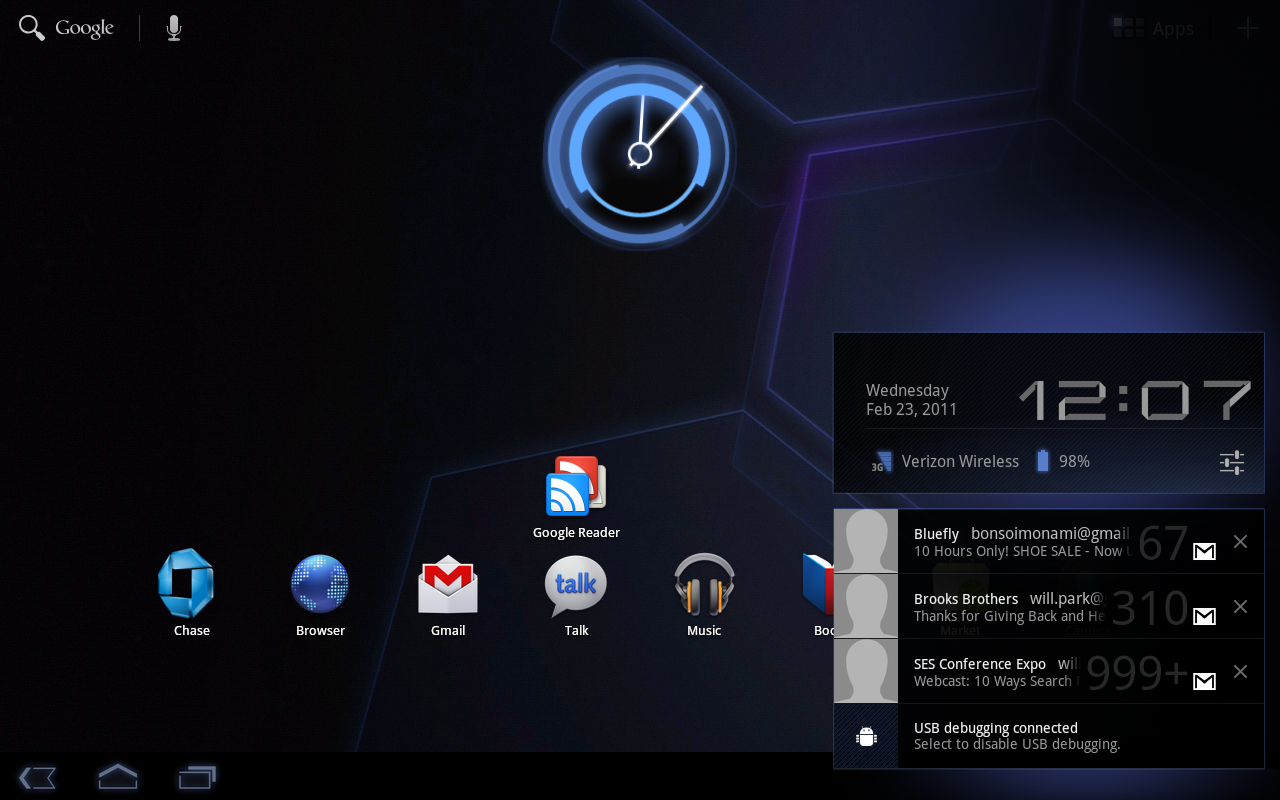The image size is (1280, 800).
Task: Open the USB debugging connected notification
Action: tap(1049, 736)
